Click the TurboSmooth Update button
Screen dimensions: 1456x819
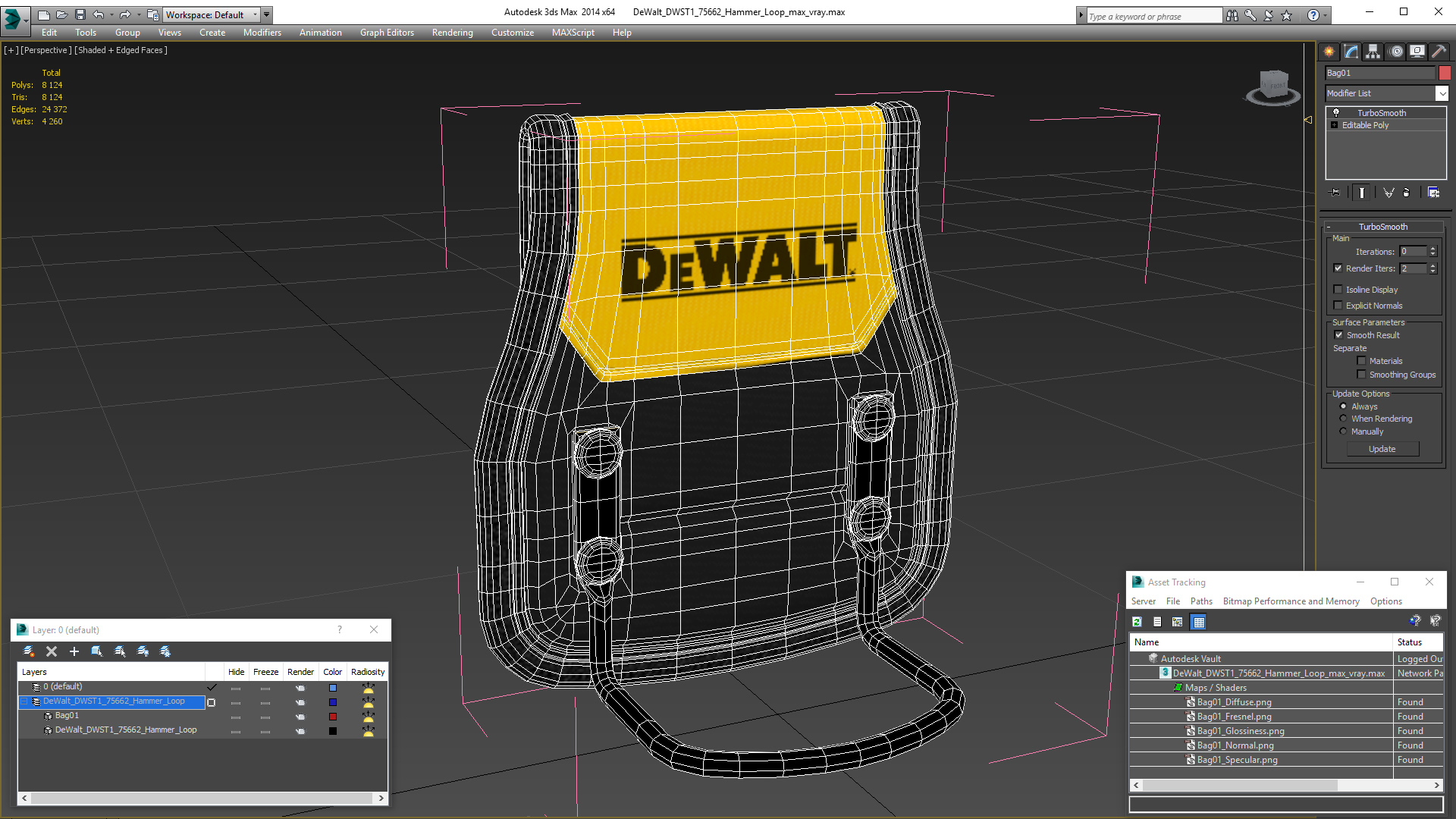click(x=1382, y=449)
